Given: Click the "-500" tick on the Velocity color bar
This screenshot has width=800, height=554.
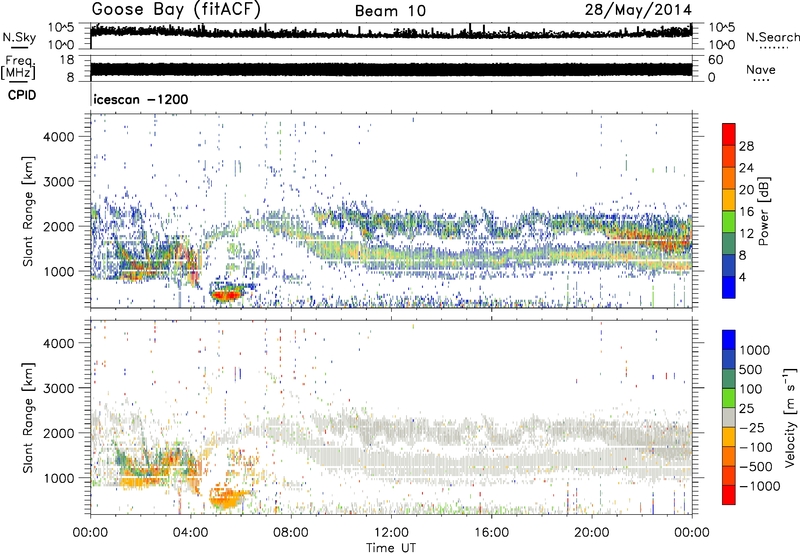Looking at the screenshot, I should tap(755, 467).
